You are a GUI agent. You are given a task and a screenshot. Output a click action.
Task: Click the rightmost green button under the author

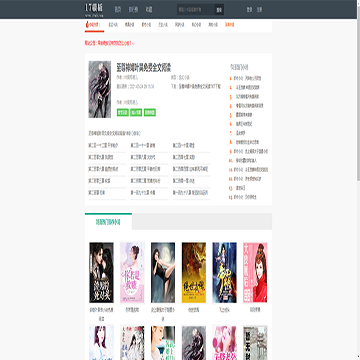pyautogui.click(x=150, y=112)
